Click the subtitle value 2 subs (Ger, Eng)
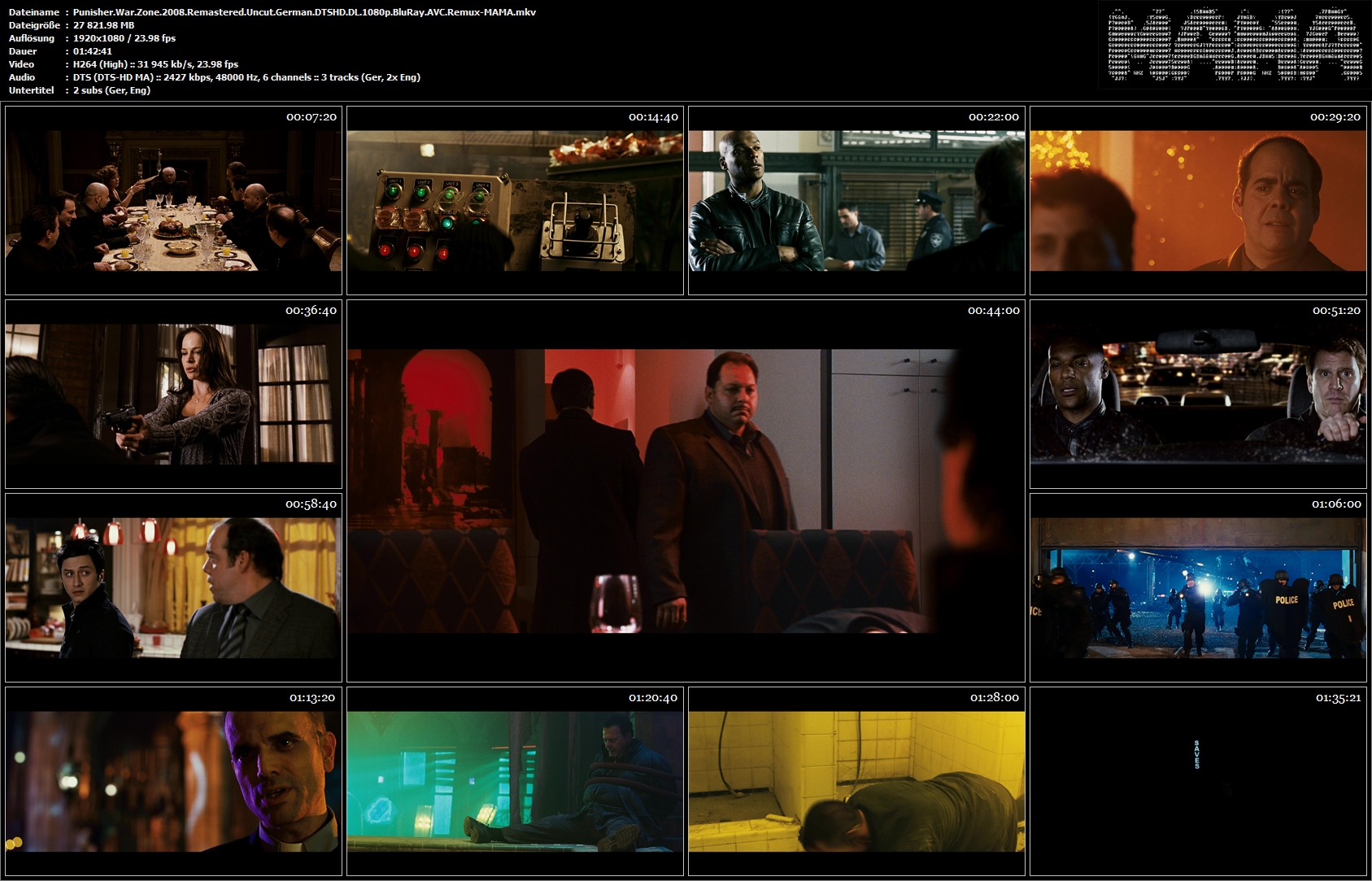 [x=111, y=90]
